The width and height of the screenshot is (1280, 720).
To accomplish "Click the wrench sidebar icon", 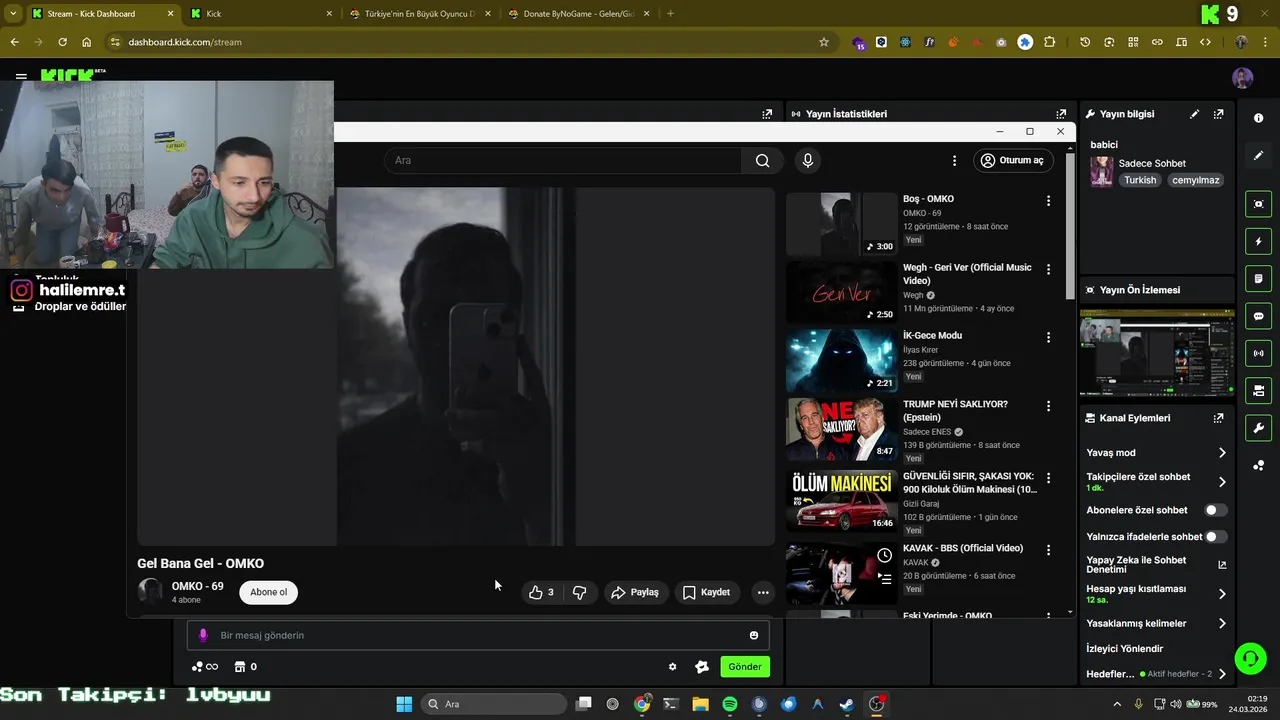I will (x=1258, y=428).
